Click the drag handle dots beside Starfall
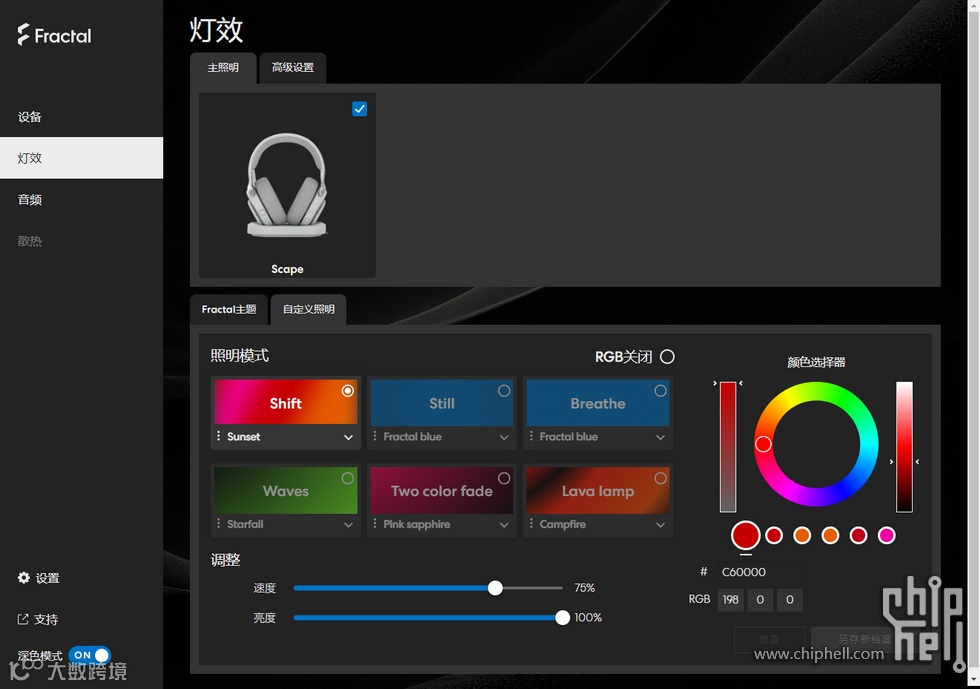The width and height of the screenshot is (980, 689). click(x=218, y=523)
